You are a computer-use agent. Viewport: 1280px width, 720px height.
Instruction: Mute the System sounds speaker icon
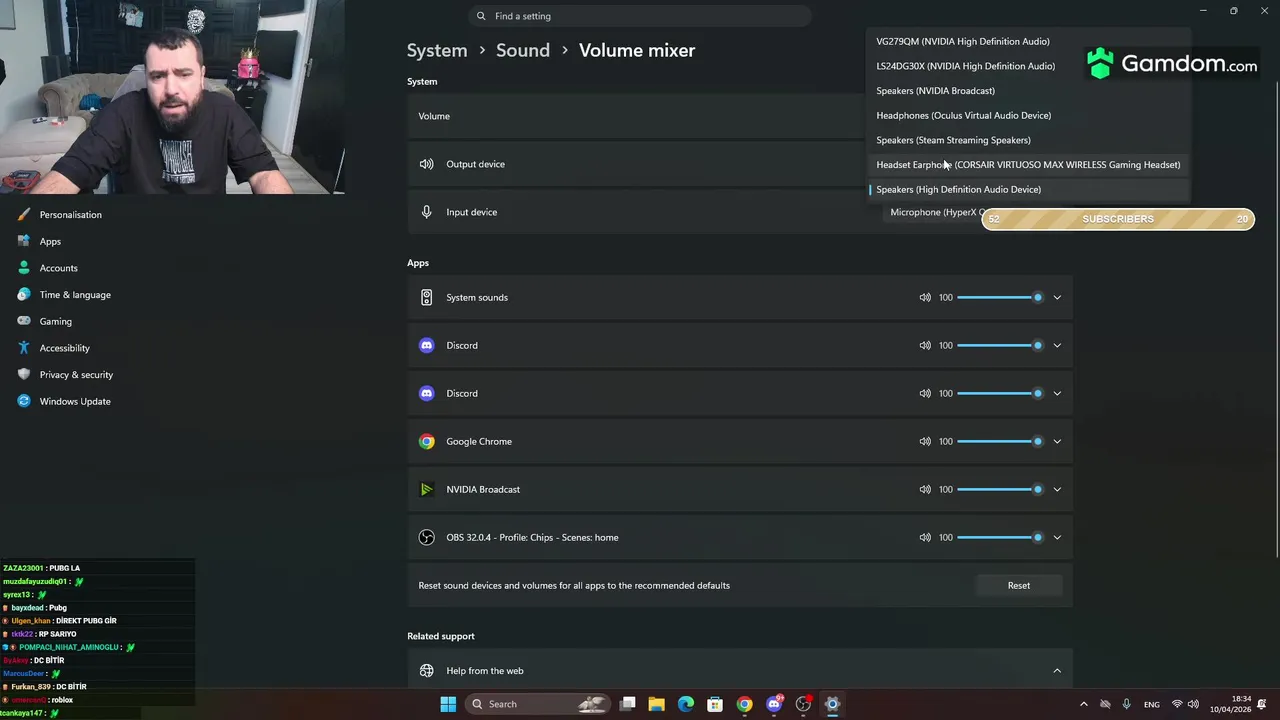[925, 297]
